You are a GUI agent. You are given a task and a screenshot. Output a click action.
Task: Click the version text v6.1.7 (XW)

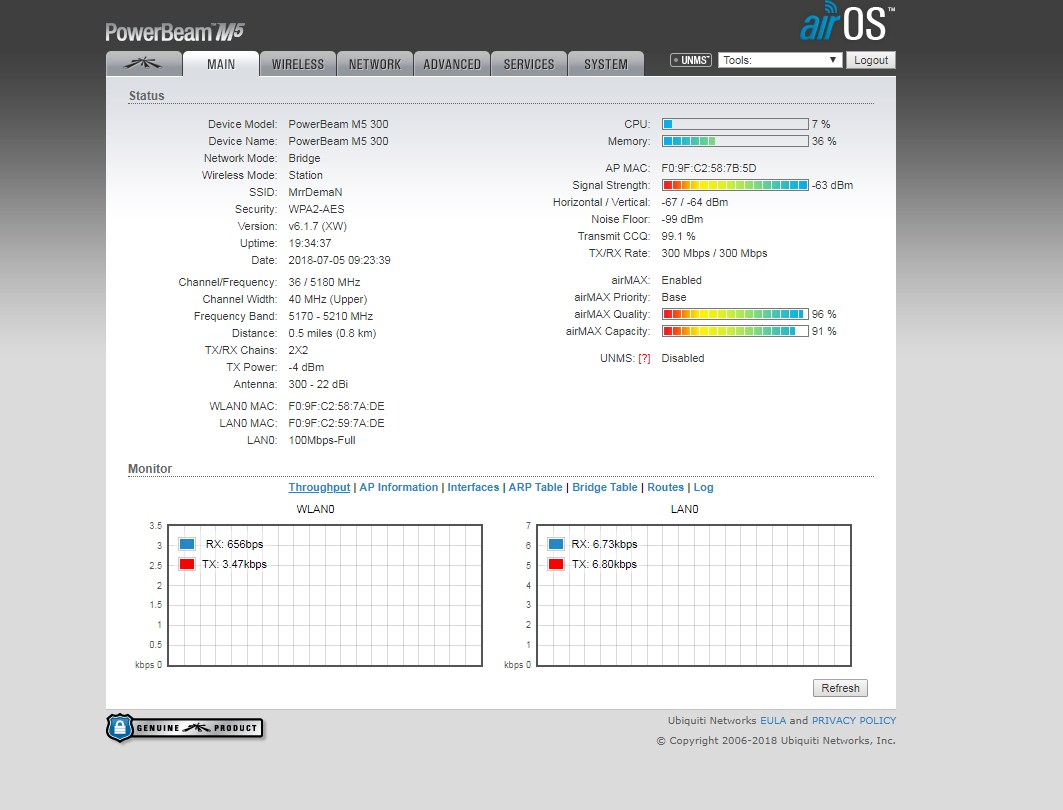coord(317,226)
